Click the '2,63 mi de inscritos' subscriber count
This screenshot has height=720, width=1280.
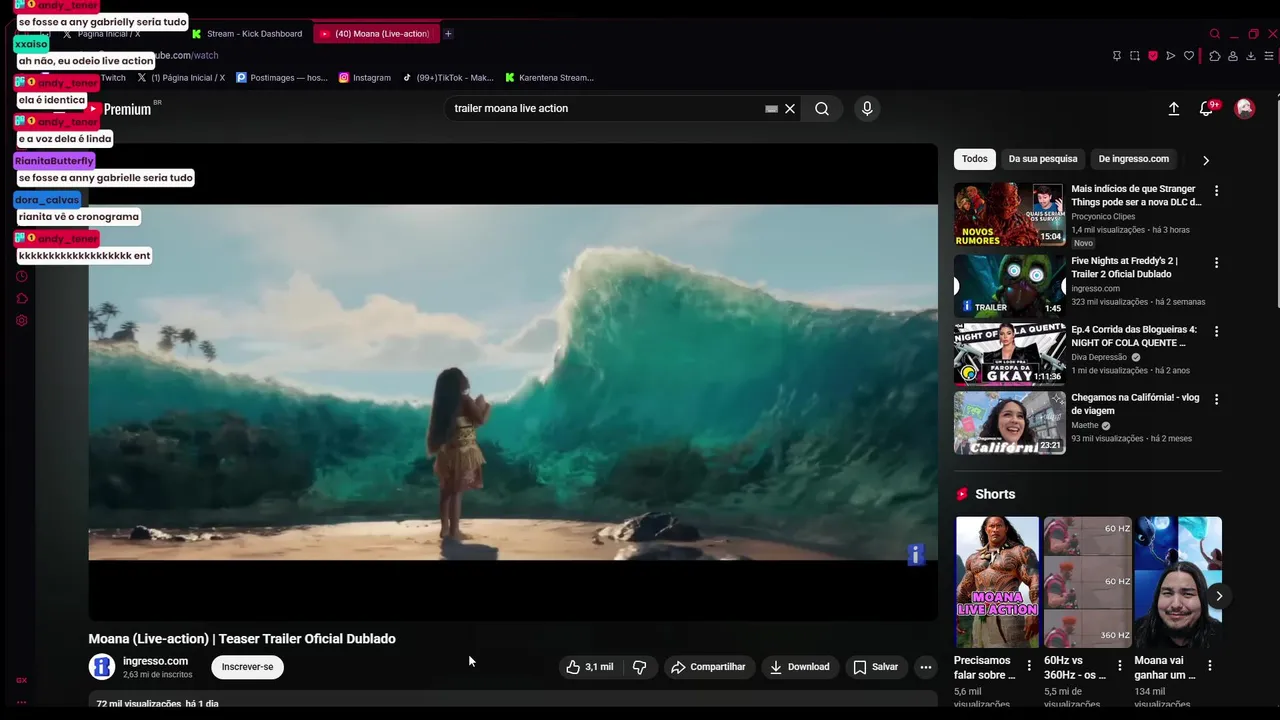158,675
